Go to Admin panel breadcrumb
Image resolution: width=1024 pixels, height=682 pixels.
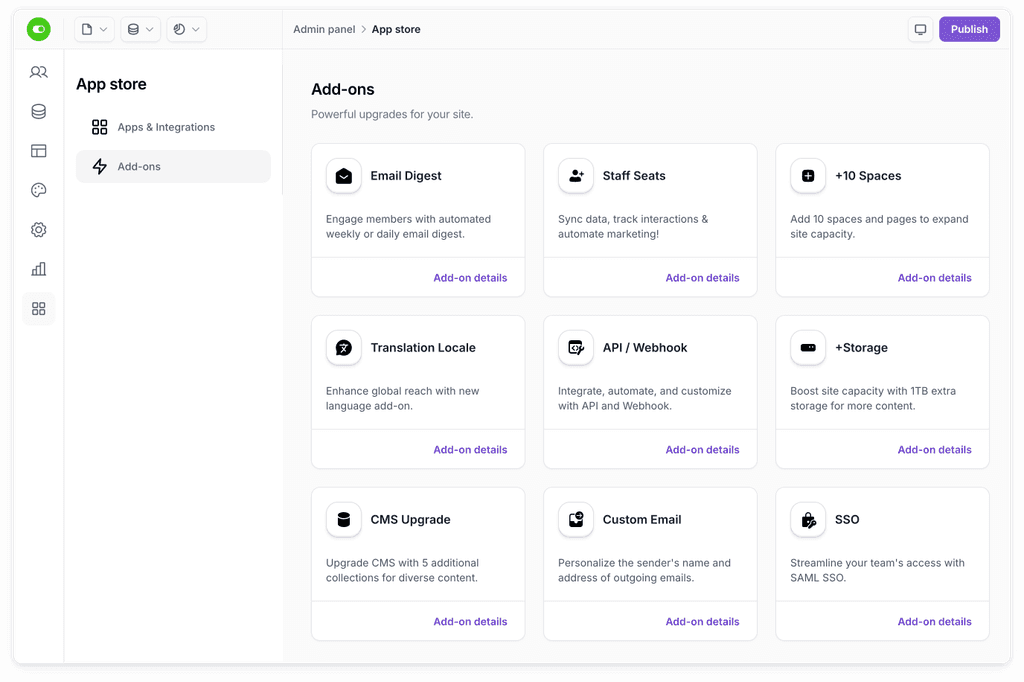[x=324, y=30]
